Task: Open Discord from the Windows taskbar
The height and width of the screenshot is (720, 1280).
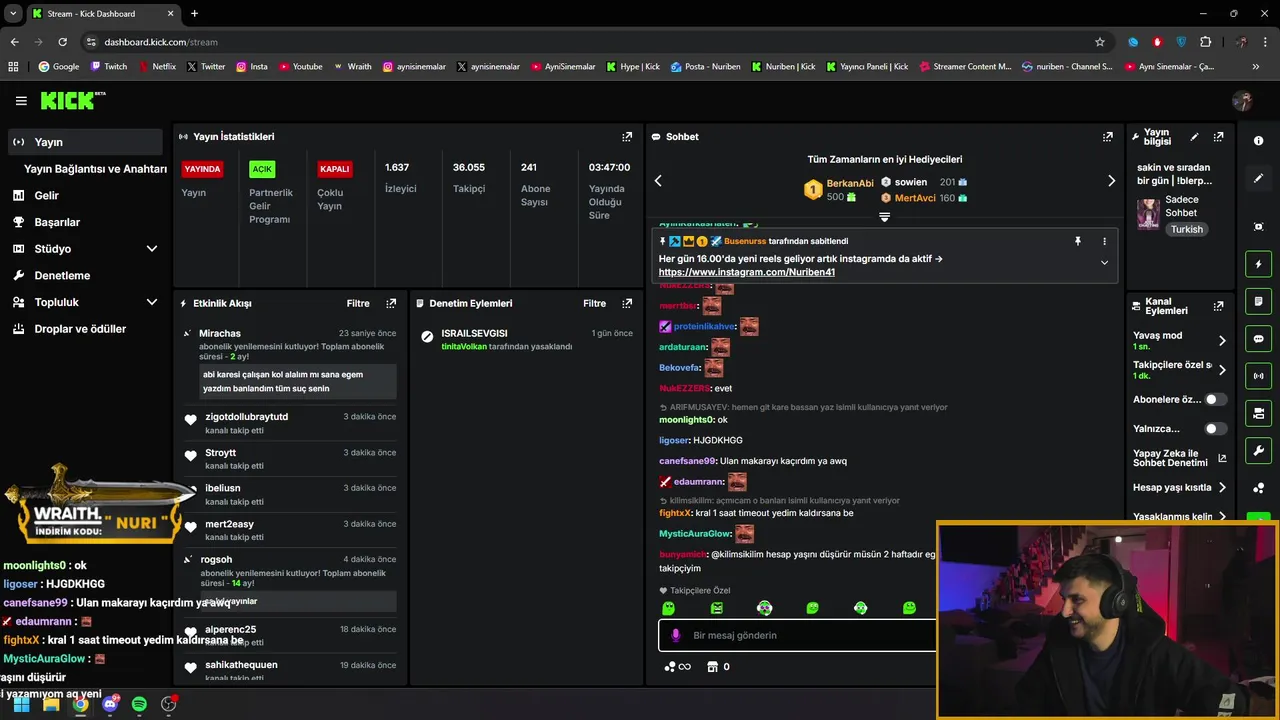Action: pos(110,704)
